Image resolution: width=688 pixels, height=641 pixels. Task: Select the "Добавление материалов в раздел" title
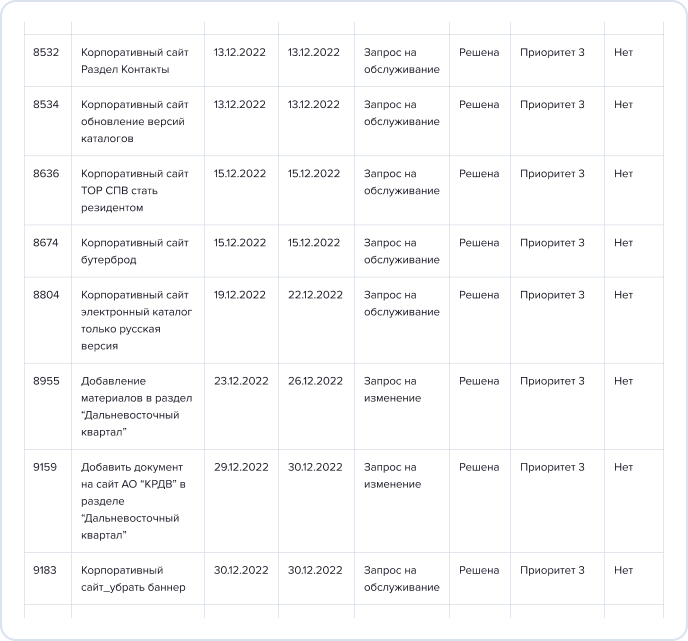pos(135,398)
